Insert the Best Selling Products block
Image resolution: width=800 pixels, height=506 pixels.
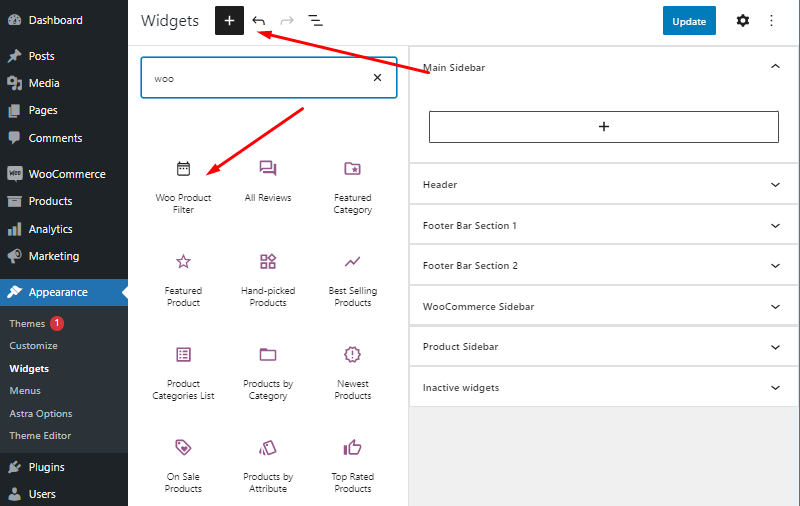(353, 281)
